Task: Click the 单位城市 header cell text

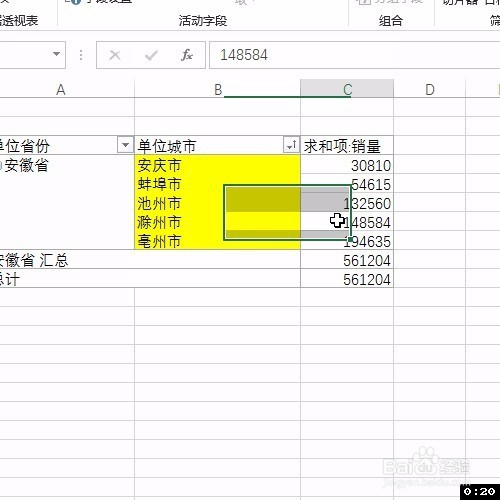Action: point(166,146)
